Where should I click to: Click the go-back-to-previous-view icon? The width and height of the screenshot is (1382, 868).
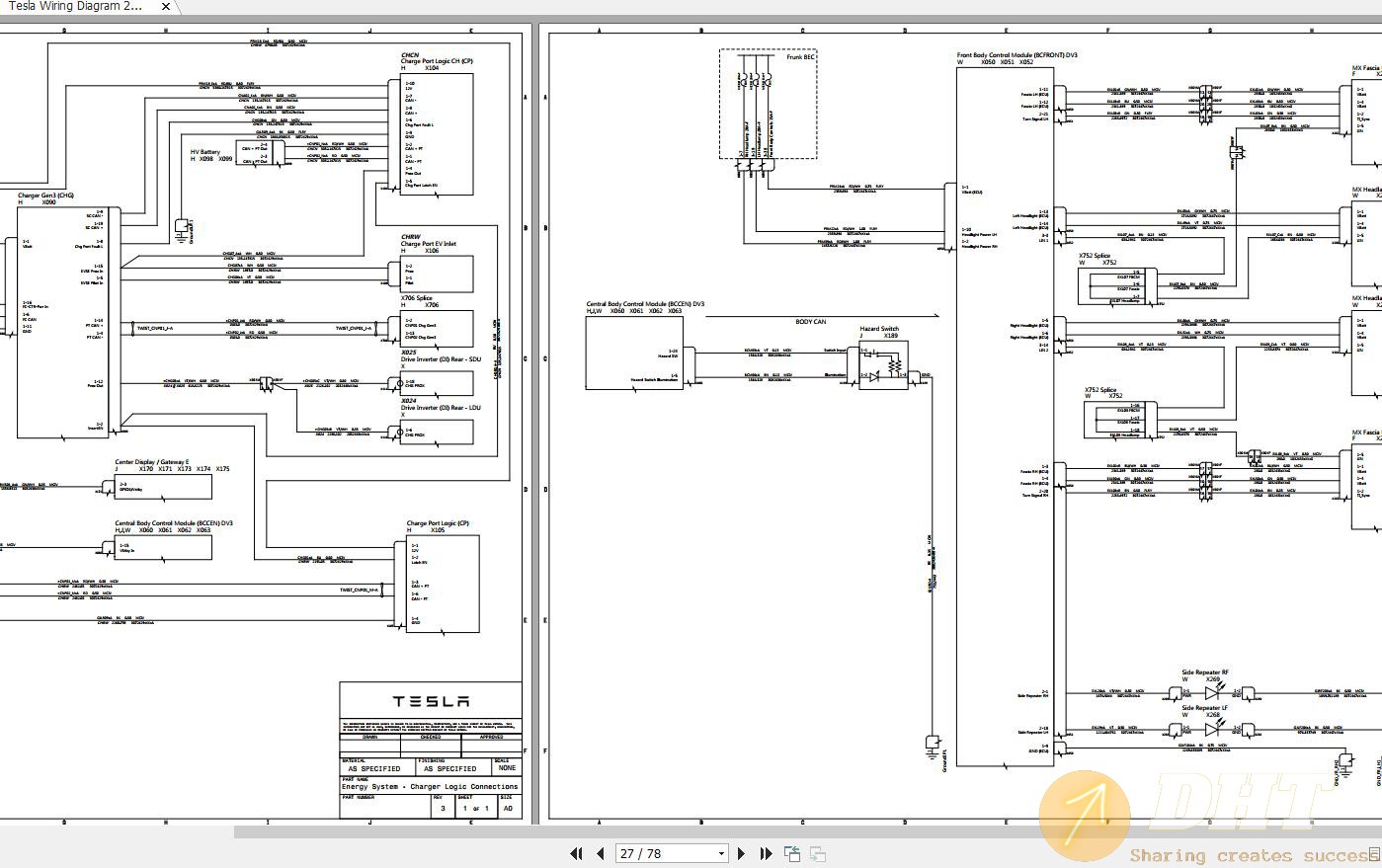coord(792,853)
